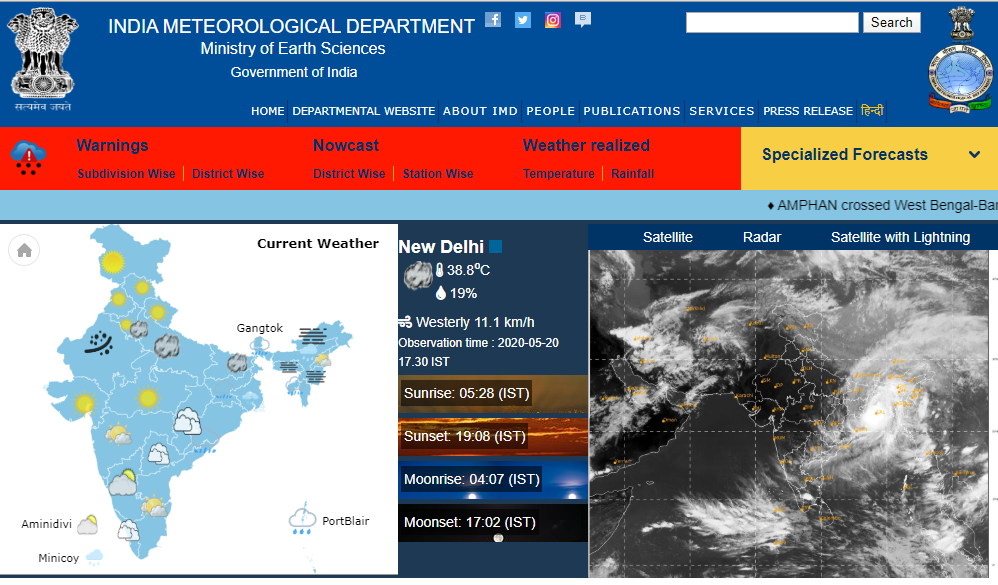The image size is (998, 585).
Task: Click the Moonrise 04:07 (IST) banner
Action: point(493,479)
